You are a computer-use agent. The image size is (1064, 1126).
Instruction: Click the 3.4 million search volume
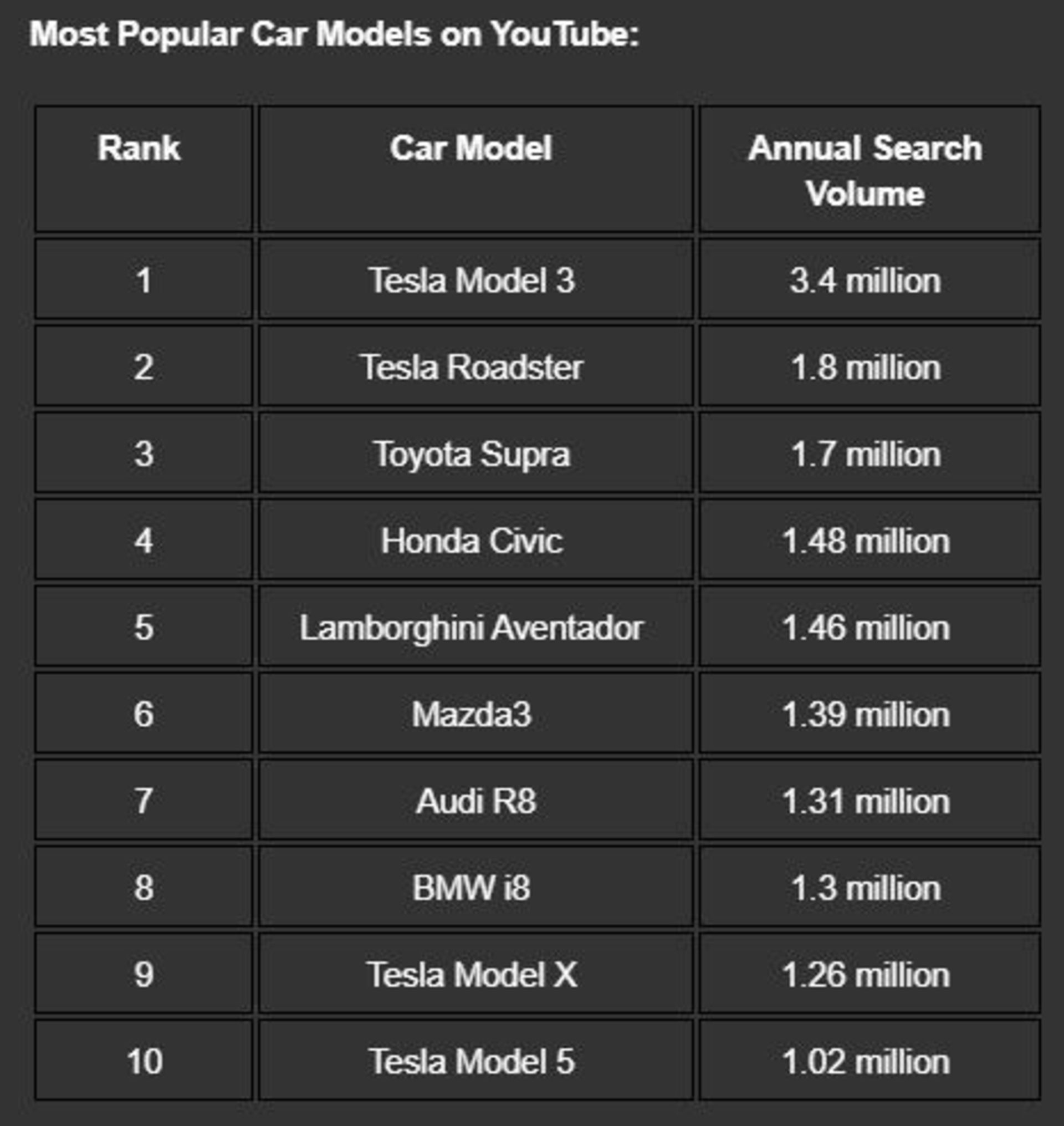click(866, 281)
